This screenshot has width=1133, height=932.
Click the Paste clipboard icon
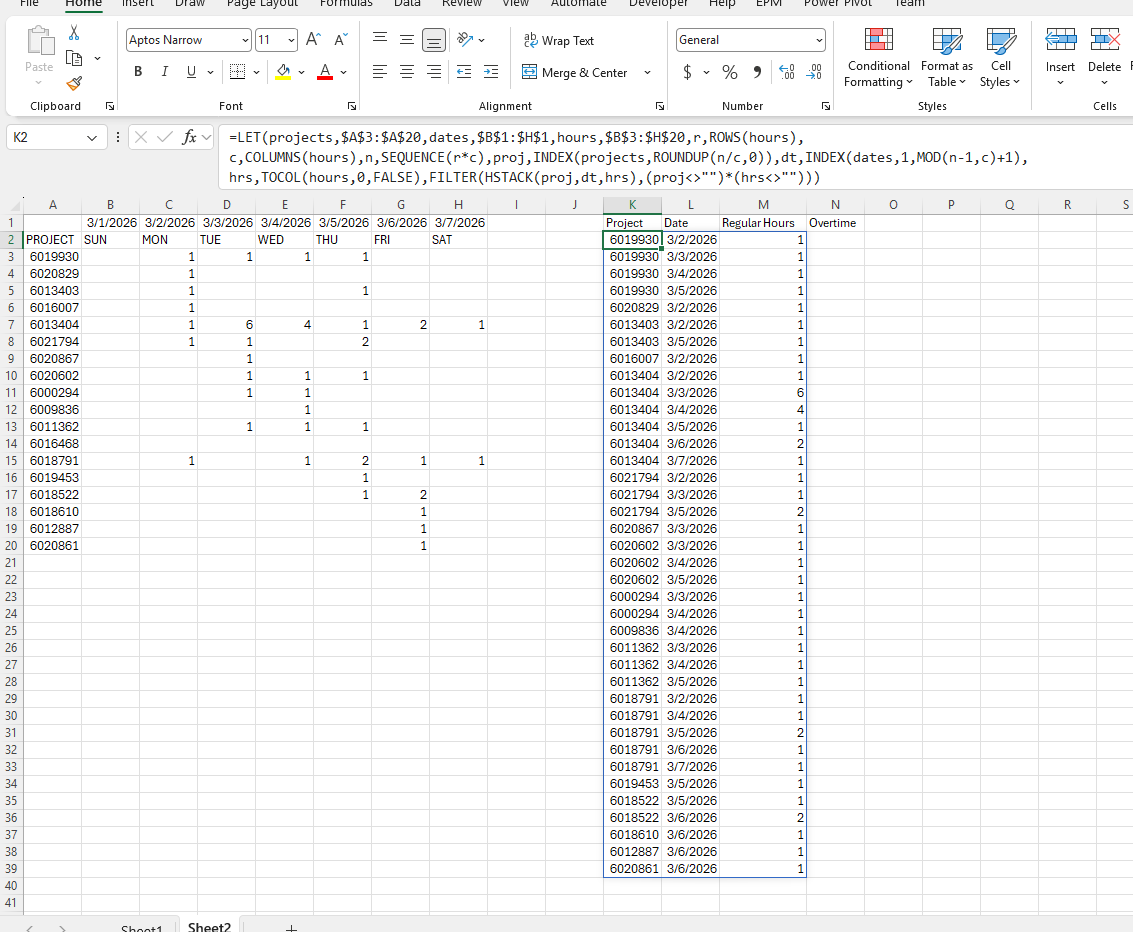tap(39, 42)
